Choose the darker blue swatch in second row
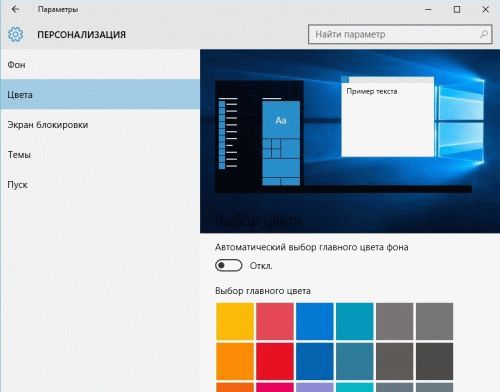The image size is (500, 392). [x=315, y=361]
